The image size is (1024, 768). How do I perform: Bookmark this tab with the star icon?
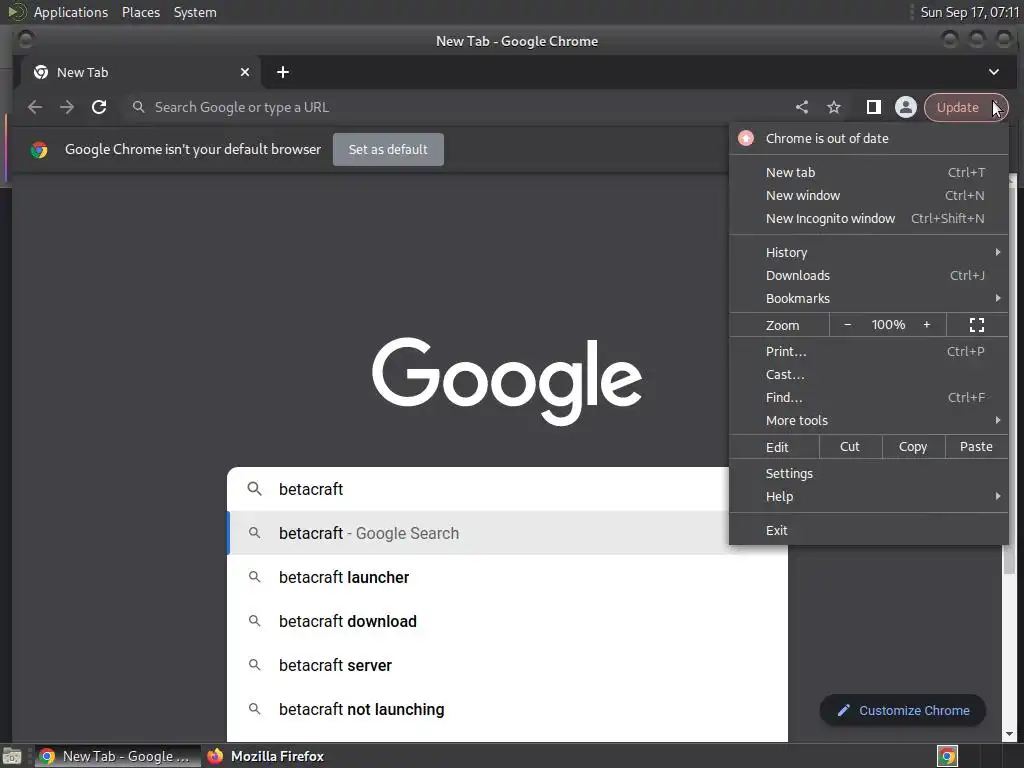tap(834, 107)
